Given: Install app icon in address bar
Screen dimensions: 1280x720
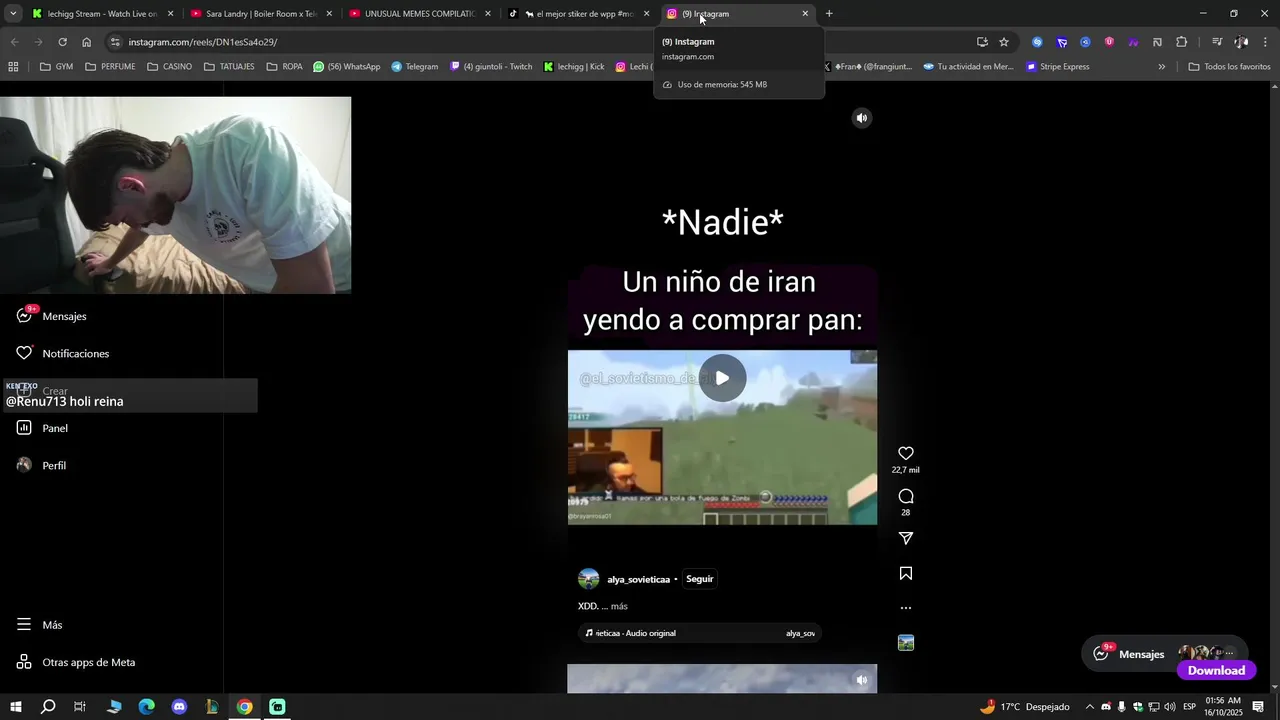Looking at the screenshot, I should (x=982, y=42).
